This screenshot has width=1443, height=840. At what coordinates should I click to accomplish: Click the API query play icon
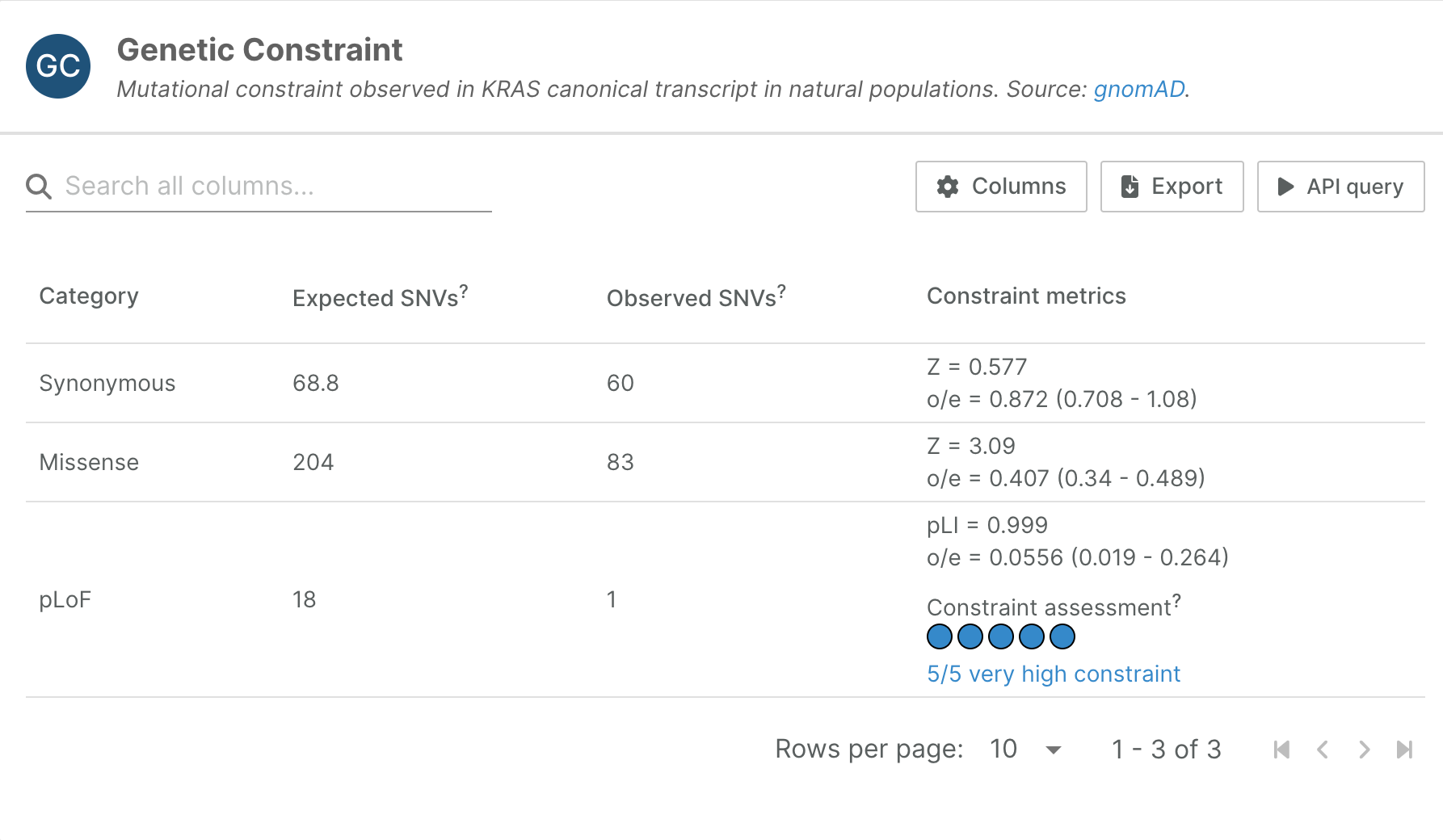point(1285,187)
